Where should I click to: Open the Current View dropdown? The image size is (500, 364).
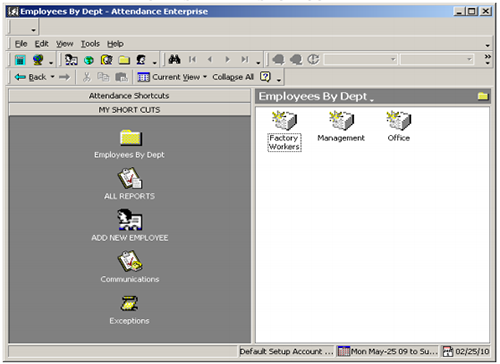172,77
